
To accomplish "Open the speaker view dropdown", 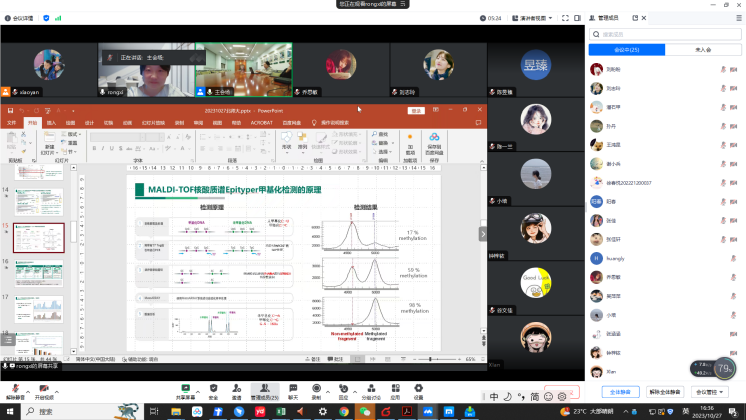I will click(534, 17).
